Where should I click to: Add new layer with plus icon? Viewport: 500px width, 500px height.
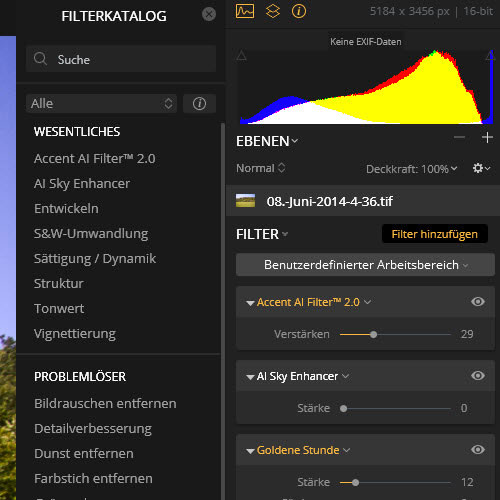(x=487, y=137)
